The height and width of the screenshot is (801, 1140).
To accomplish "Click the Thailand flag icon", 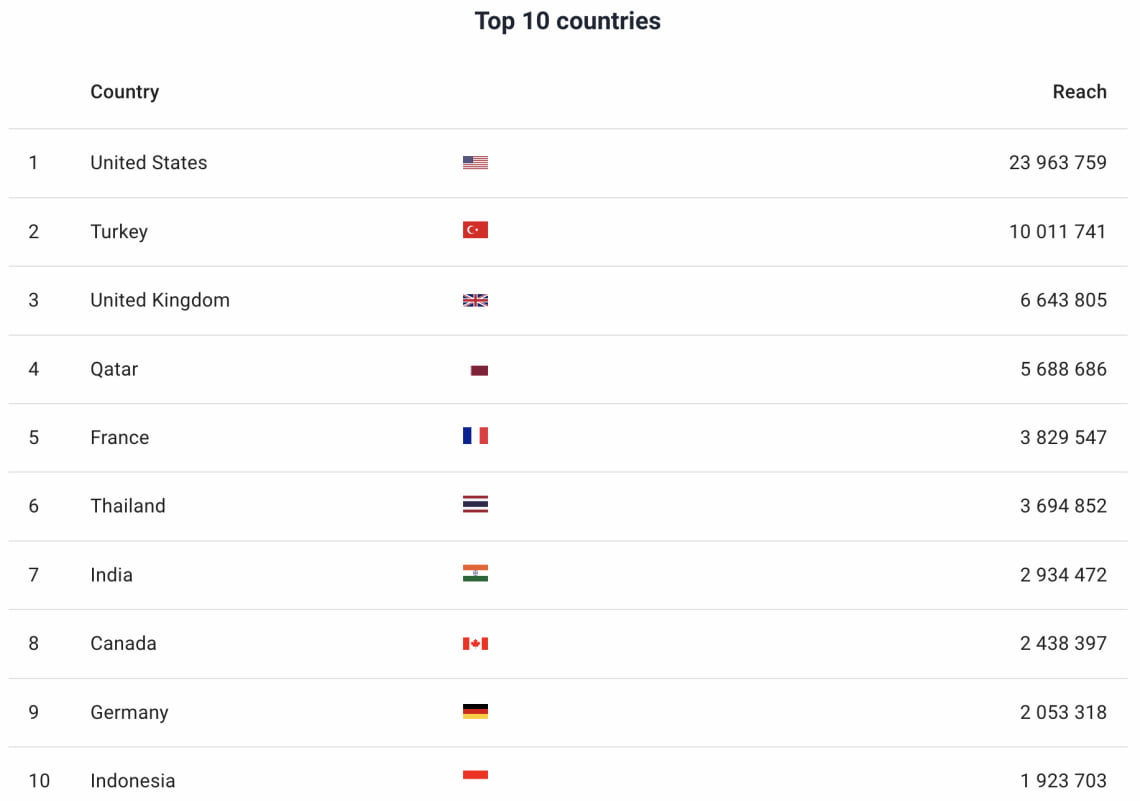I will [475, 505].
